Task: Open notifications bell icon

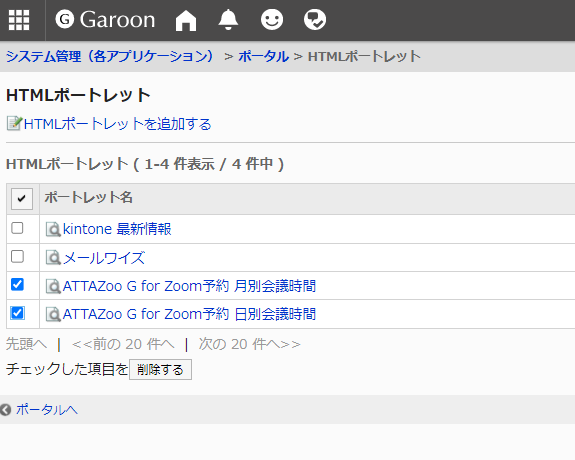Action: 228,20
